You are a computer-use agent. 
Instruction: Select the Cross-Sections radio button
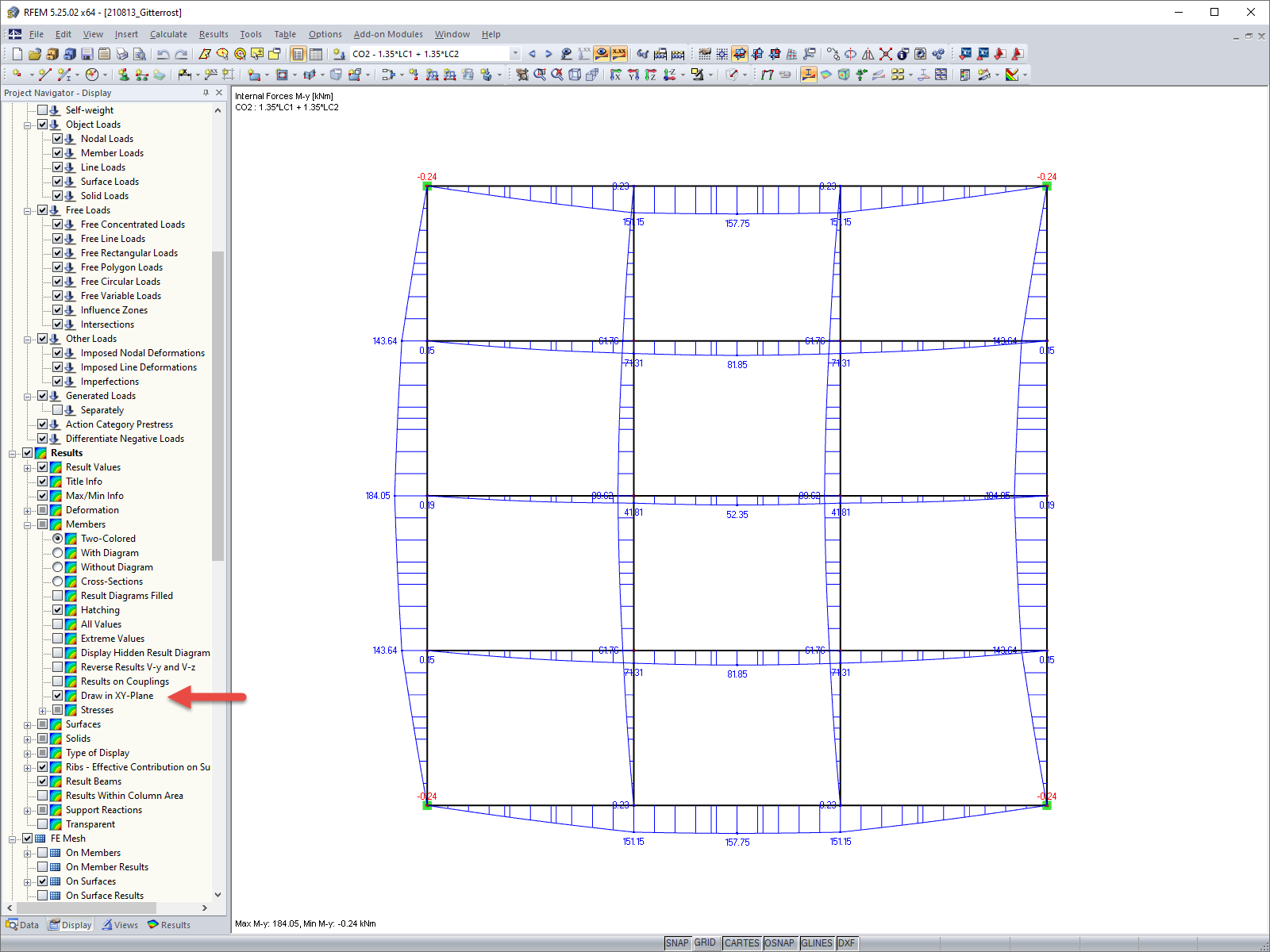point(58,582)
